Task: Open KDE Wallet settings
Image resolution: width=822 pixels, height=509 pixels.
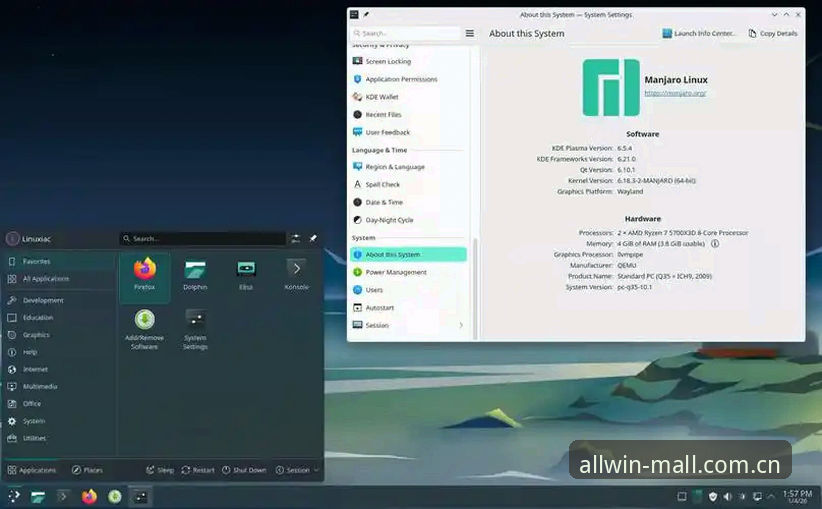Action: [x=408, y=97]
